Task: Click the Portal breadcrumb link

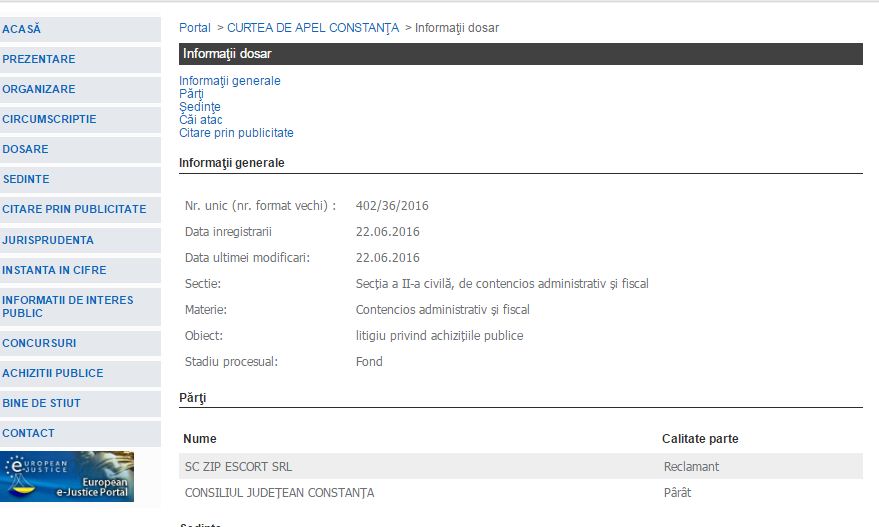Action: [x=195, y=28]
